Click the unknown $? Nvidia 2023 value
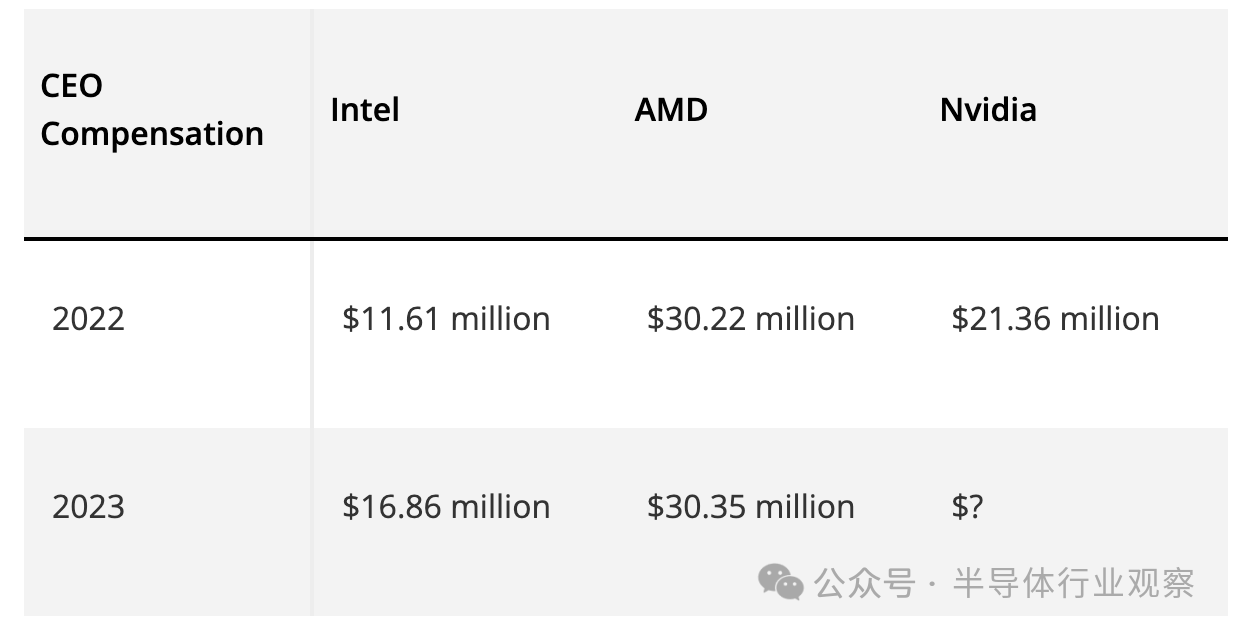 (967, 507)
